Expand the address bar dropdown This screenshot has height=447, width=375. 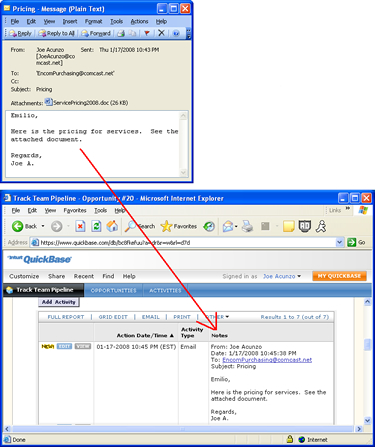tap(339, 242)
